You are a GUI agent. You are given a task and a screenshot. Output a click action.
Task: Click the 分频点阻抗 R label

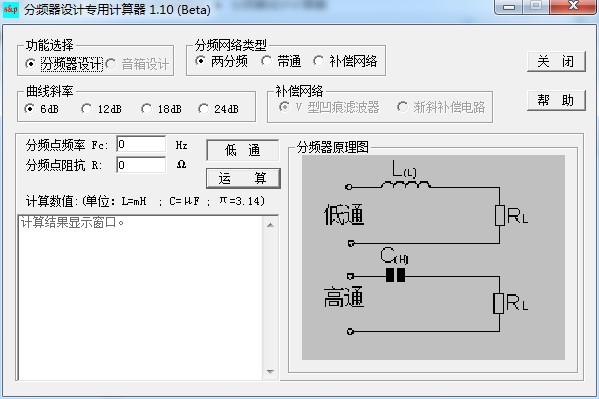(64, 165)
